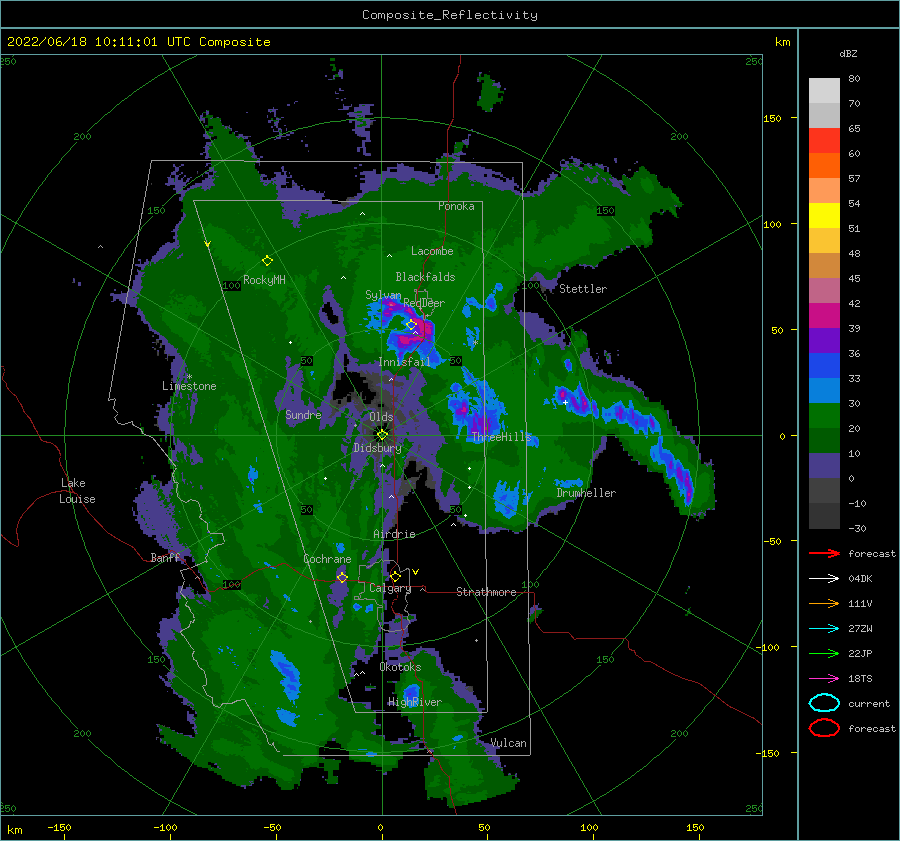Click the 36 dBZ purple color swatch
Screen dimensions: 900x841
tap(824, 341)
